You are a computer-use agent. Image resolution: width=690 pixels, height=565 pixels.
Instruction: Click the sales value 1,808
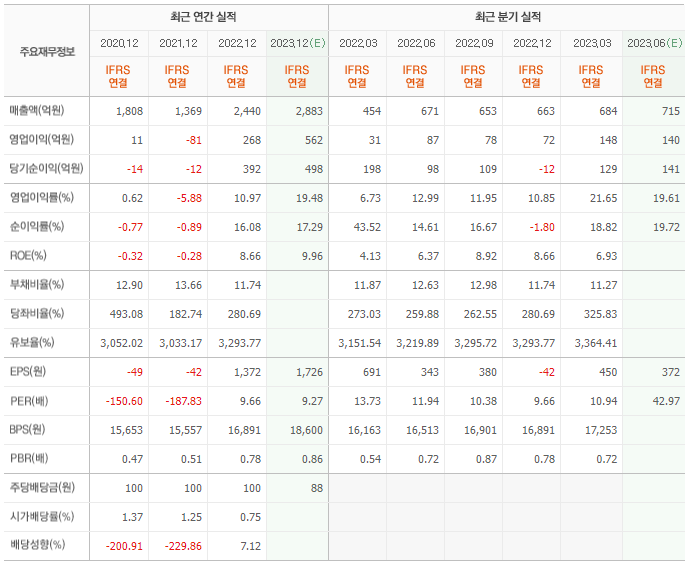(129, 111)
